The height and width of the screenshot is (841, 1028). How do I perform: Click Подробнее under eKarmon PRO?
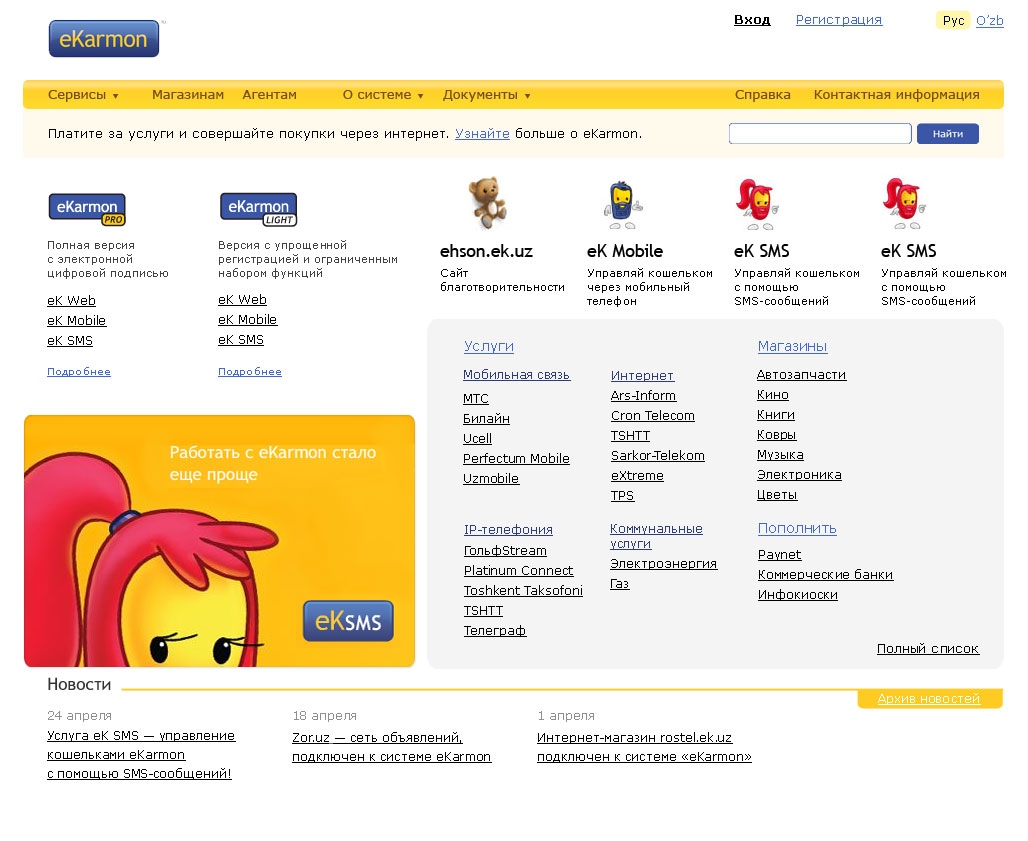79,372
